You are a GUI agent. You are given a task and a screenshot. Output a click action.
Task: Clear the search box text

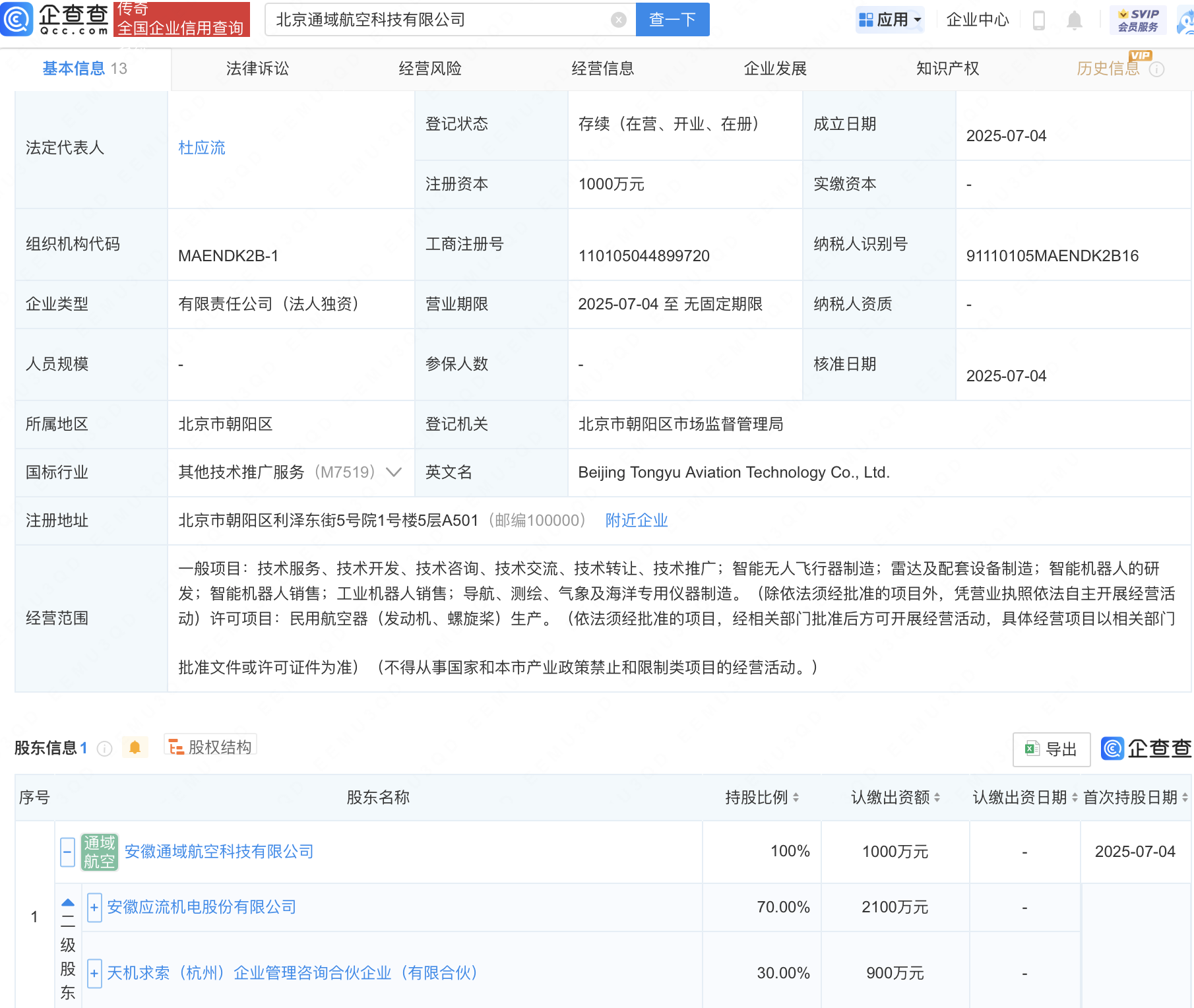618,20
